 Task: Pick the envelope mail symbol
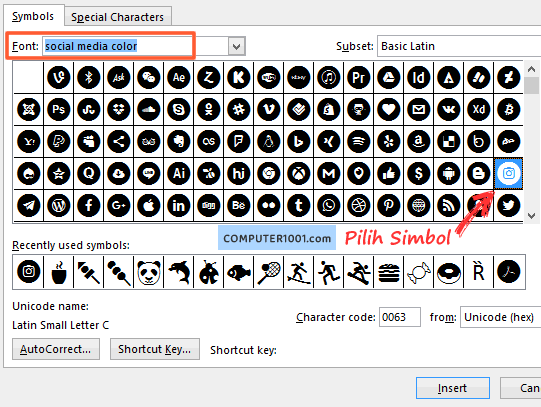(x=419, y=109)
